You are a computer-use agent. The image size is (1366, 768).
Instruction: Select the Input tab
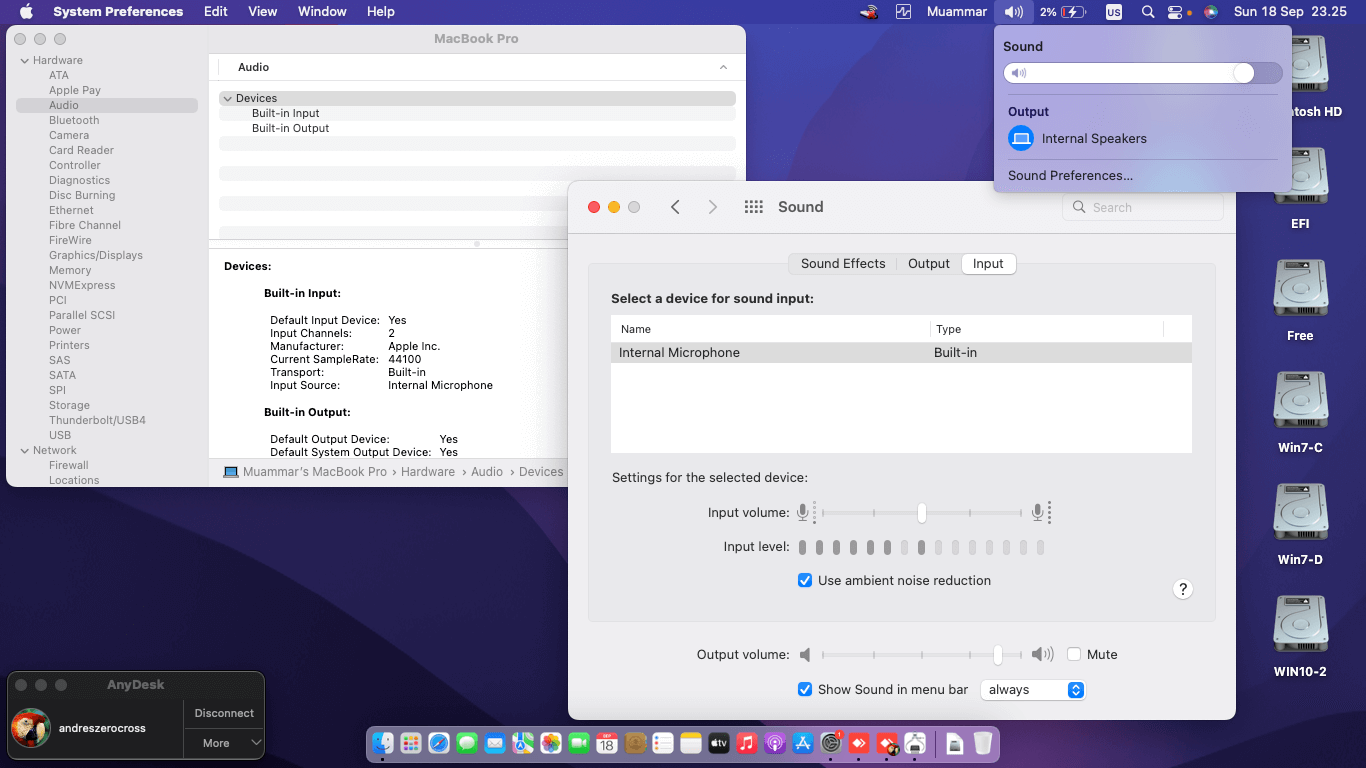pos(988,263)
